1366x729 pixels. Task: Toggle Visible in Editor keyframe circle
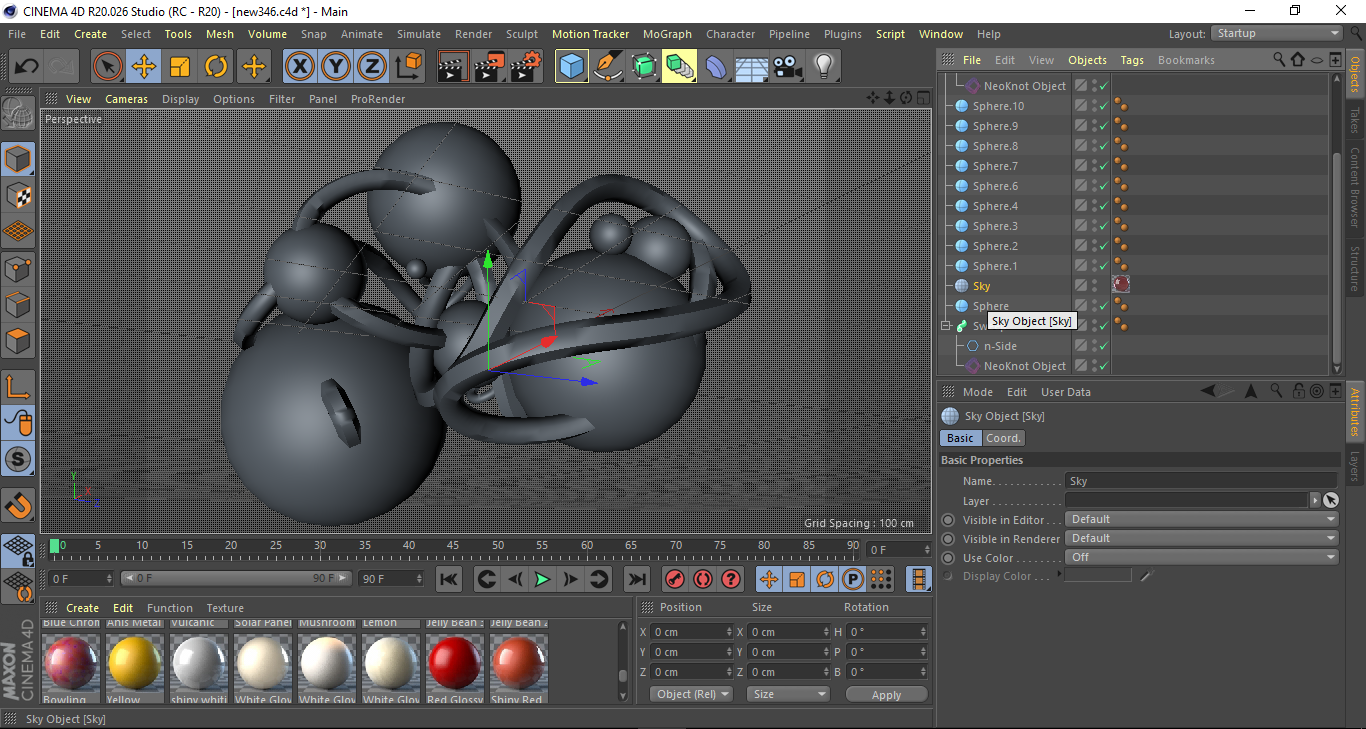tap(948, 520)
